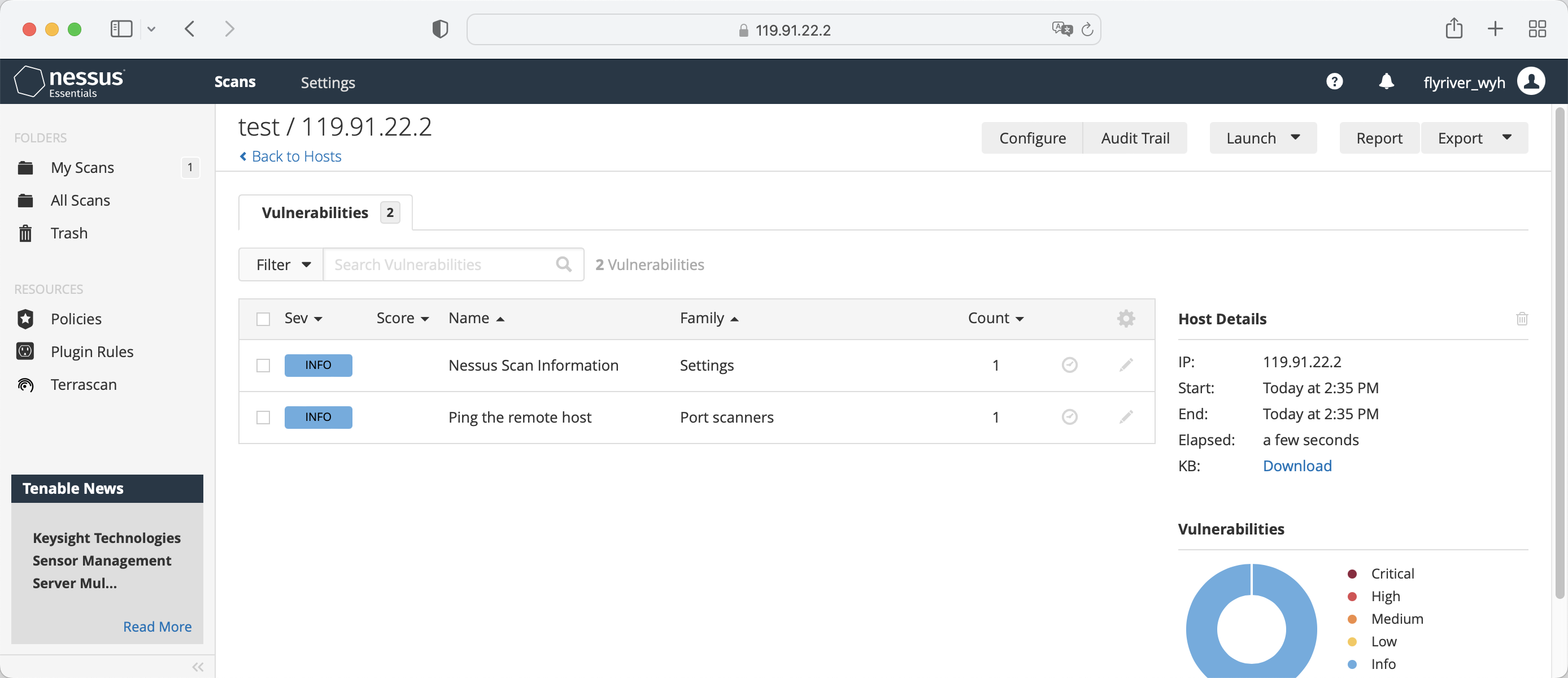Image resolution: width=1568 pixels, height=678 pixels.
Task: Open the Launch dropdown menu
Action: tap(1263, 137)
